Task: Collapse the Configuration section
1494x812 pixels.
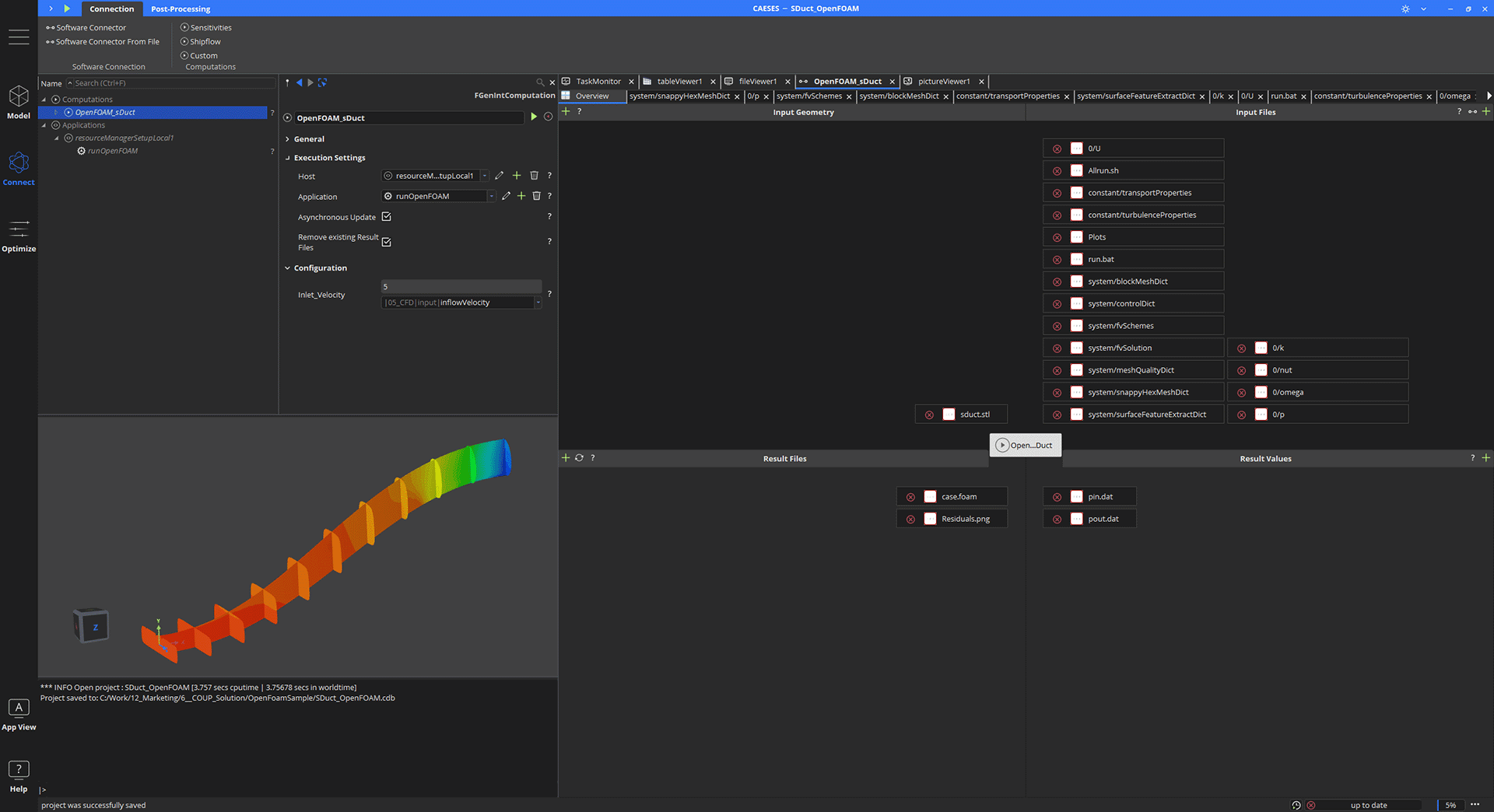Action: tap(287, 268)
